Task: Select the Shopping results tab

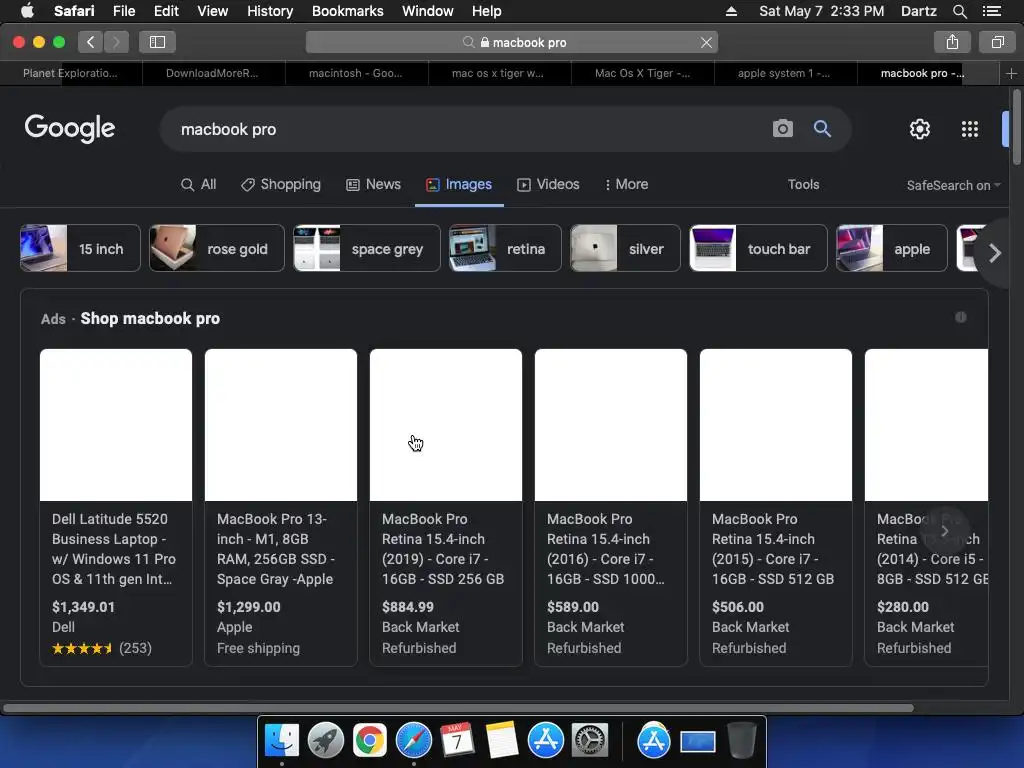Action: pos(281,185)
